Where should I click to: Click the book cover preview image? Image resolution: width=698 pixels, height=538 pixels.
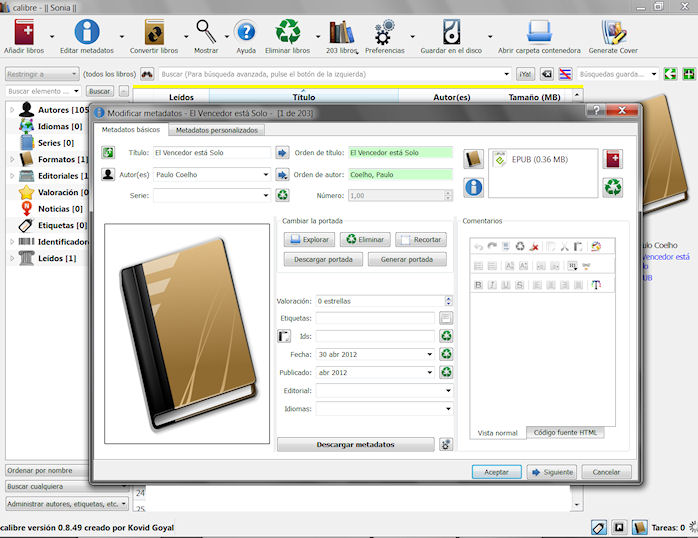187,334
